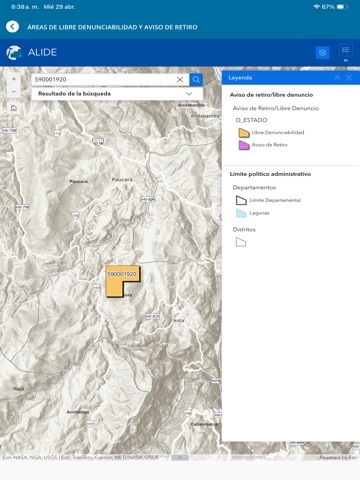Run search with magnifier button
The image size is (360, 480).
(x=196, y=80)
